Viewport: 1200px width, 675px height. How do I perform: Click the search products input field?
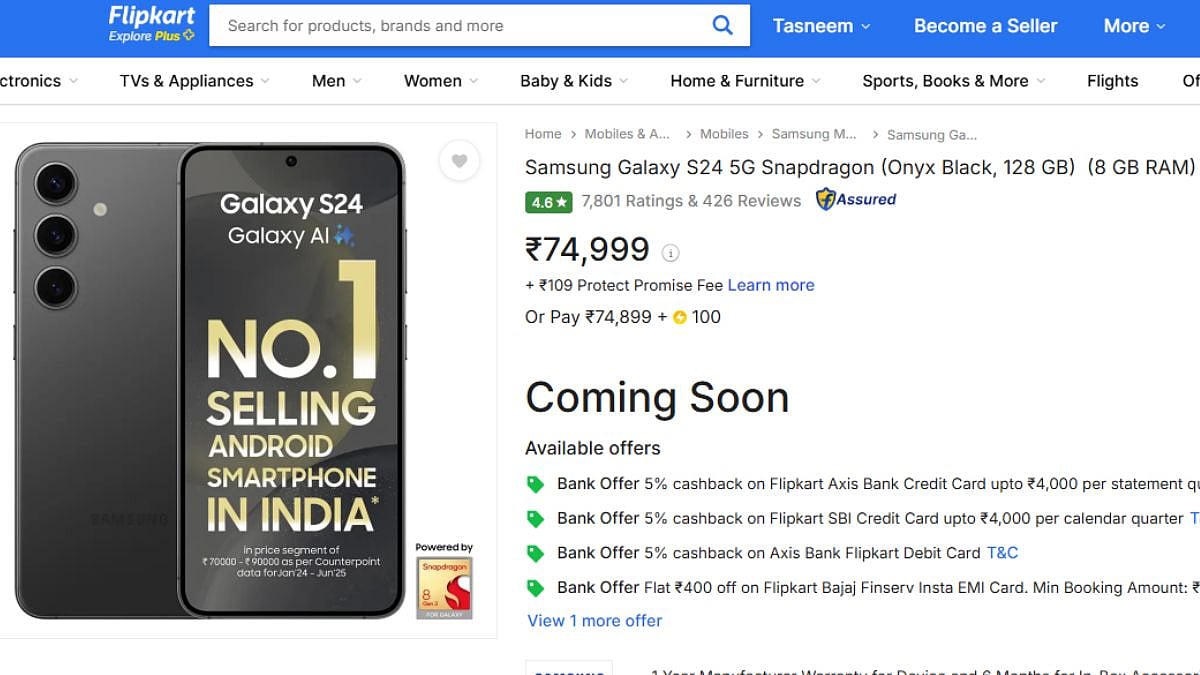pyautogui.click(x=460, y=26)
